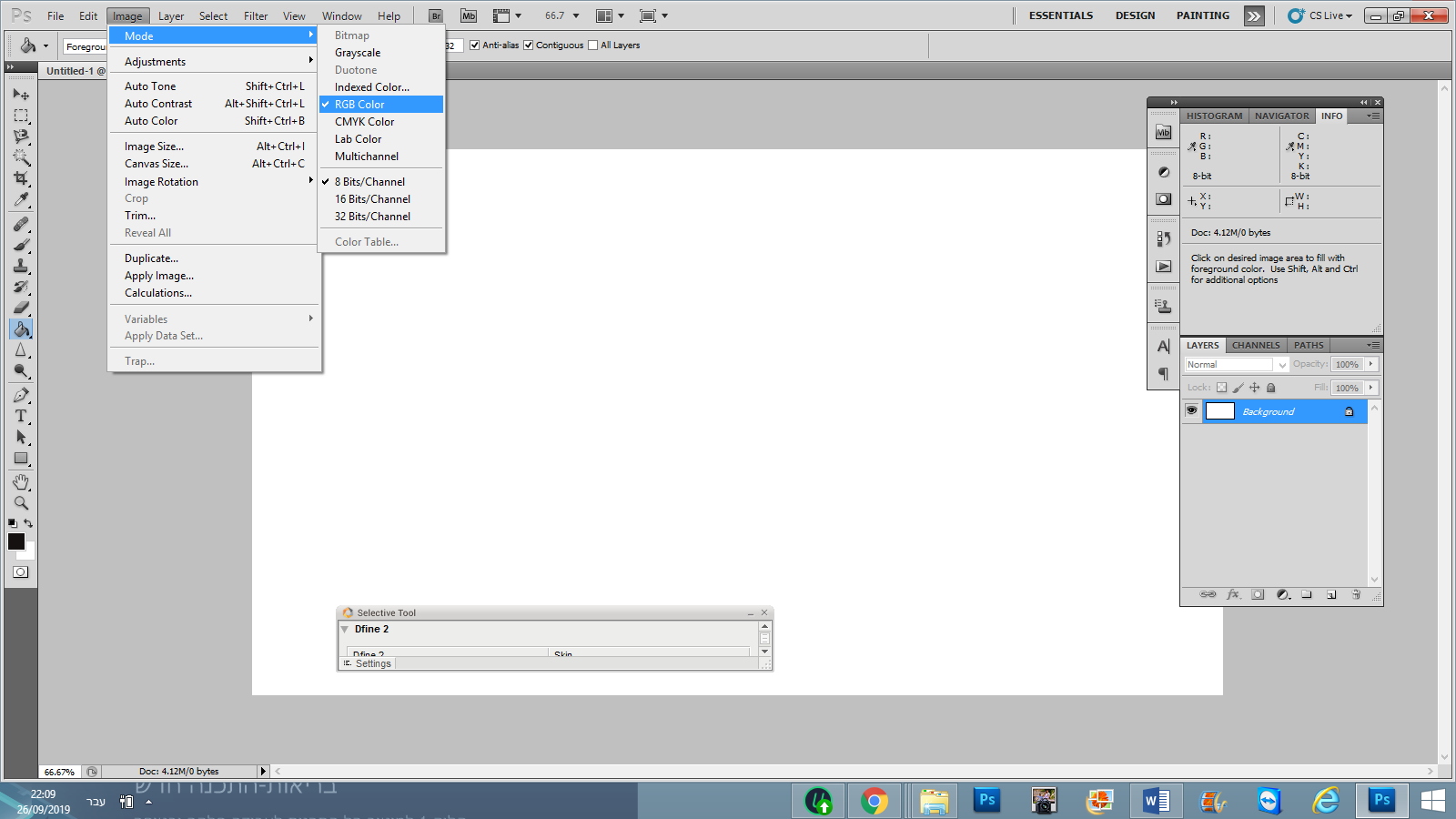Screen dimensions: 1456x819
Task: Select the Clone Stamp tool
Action: click(x=21, y=266)
